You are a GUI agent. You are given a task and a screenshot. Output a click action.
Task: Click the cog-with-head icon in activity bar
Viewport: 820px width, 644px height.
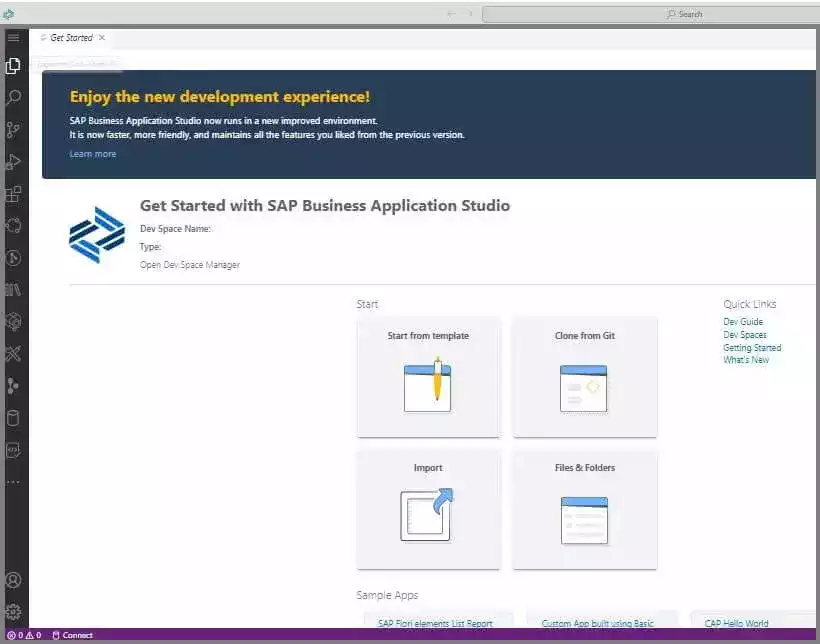(13, 322)
